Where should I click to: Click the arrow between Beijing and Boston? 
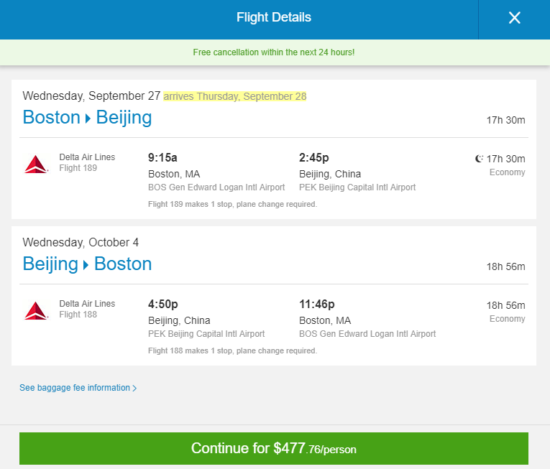tap(86, 265)
